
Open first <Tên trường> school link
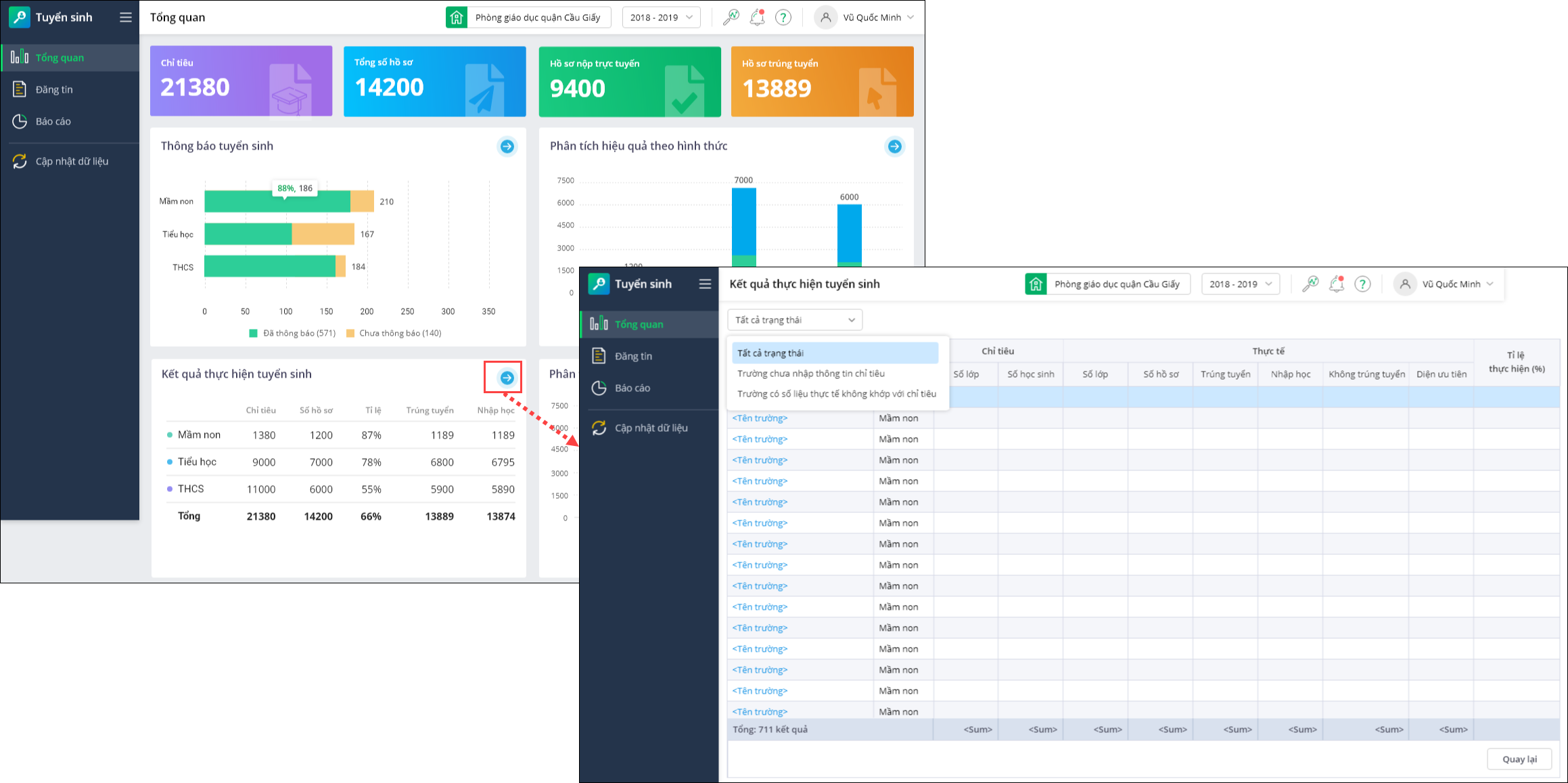tap(760, 418)
